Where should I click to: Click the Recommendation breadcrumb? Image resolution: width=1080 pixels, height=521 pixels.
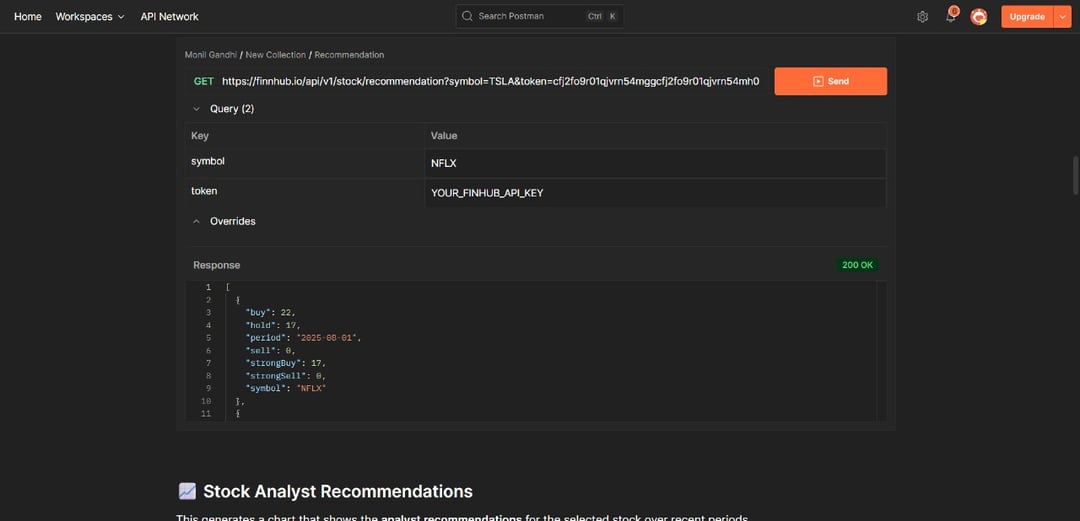coord(349,54)
